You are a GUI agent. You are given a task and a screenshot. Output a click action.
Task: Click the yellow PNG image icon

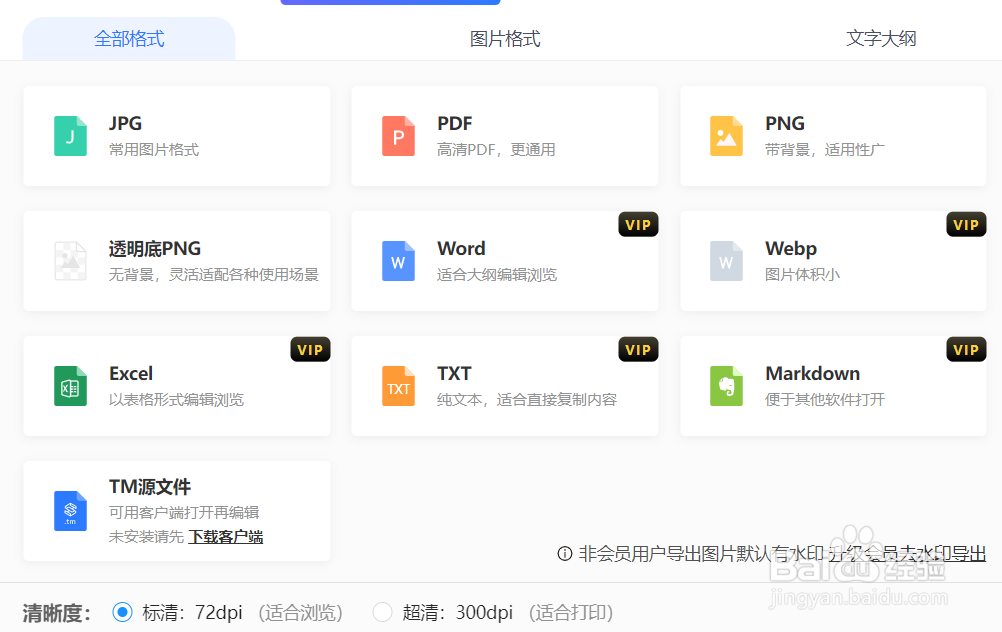726,136
